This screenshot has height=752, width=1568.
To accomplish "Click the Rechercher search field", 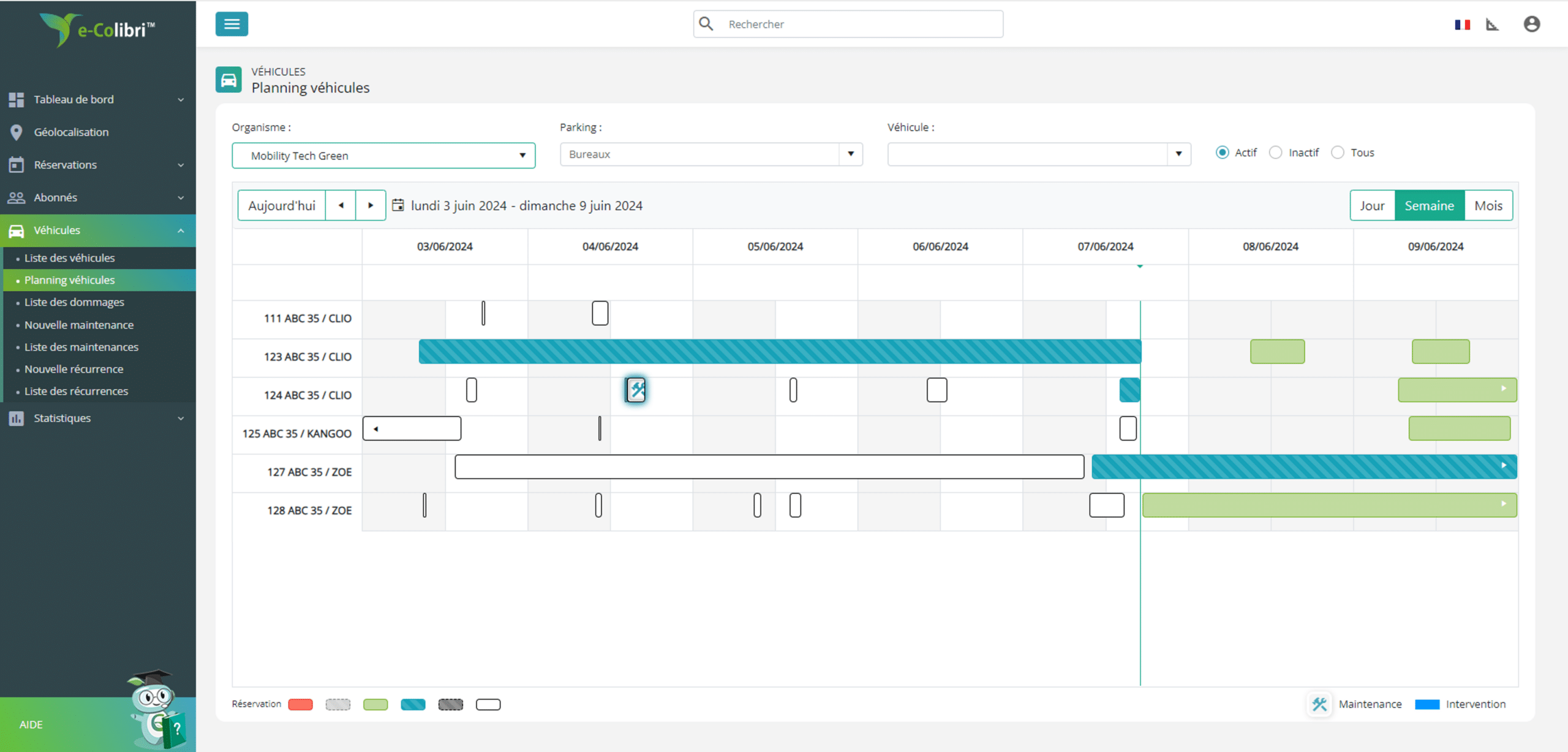I will [848, 24].
